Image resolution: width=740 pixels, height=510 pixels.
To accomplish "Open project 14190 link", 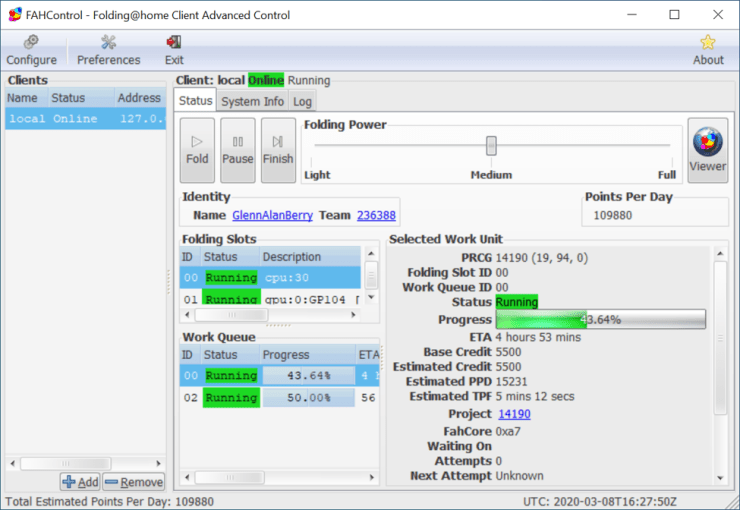I will pos(514,414).
